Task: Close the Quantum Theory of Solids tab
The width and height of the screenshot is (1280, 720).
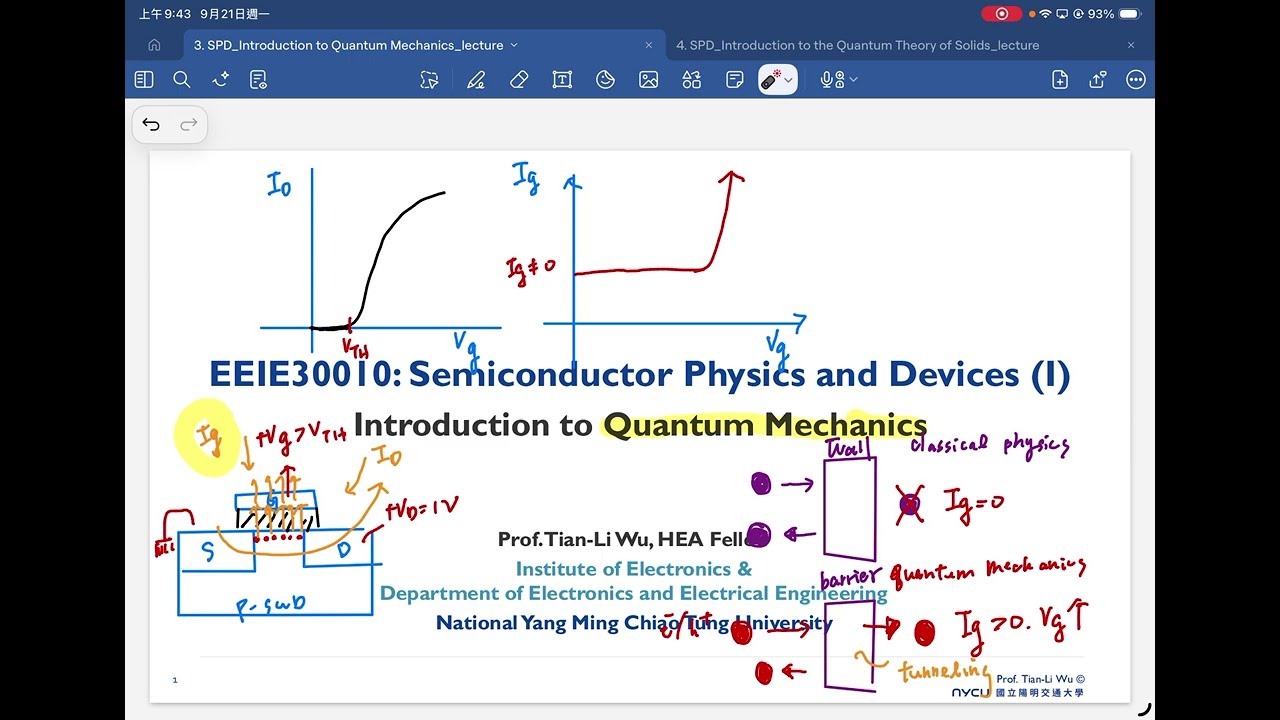Action: coord(1131,45)
